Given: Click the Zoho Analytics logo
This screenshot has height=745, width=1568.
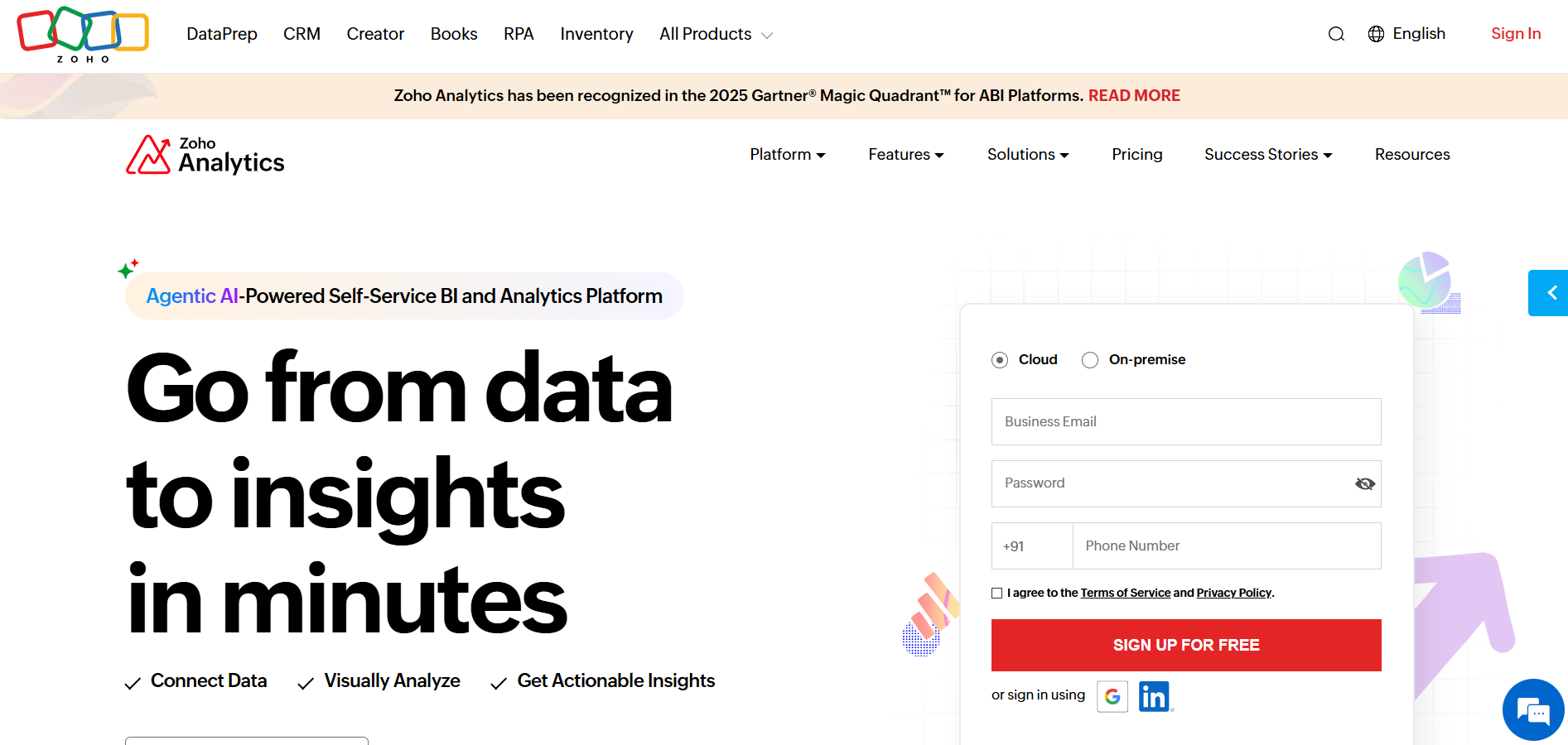Looking at the screenshot, I should 205,156.
